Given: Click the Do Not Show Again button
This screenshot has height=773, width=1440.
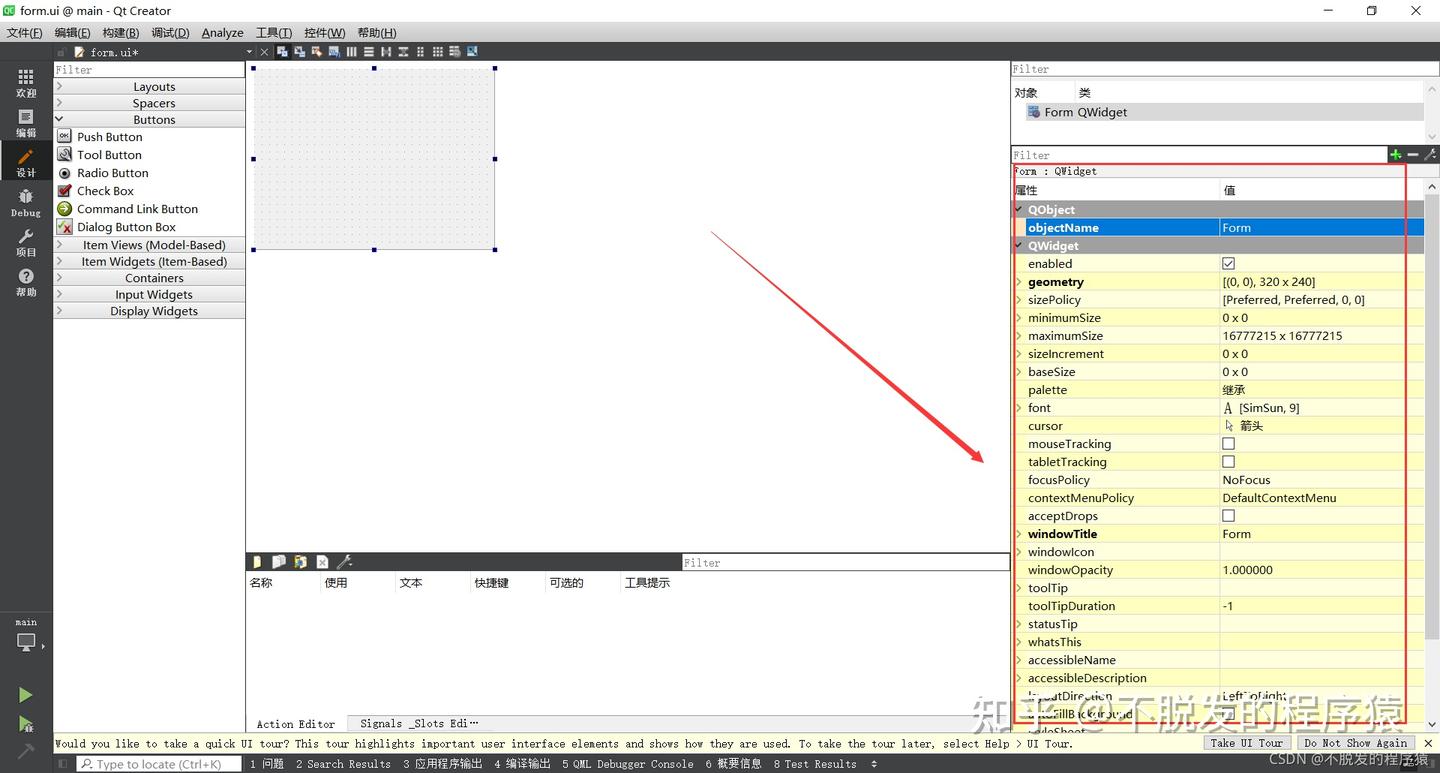Looking at the screenshot, I should (1355, 743).
